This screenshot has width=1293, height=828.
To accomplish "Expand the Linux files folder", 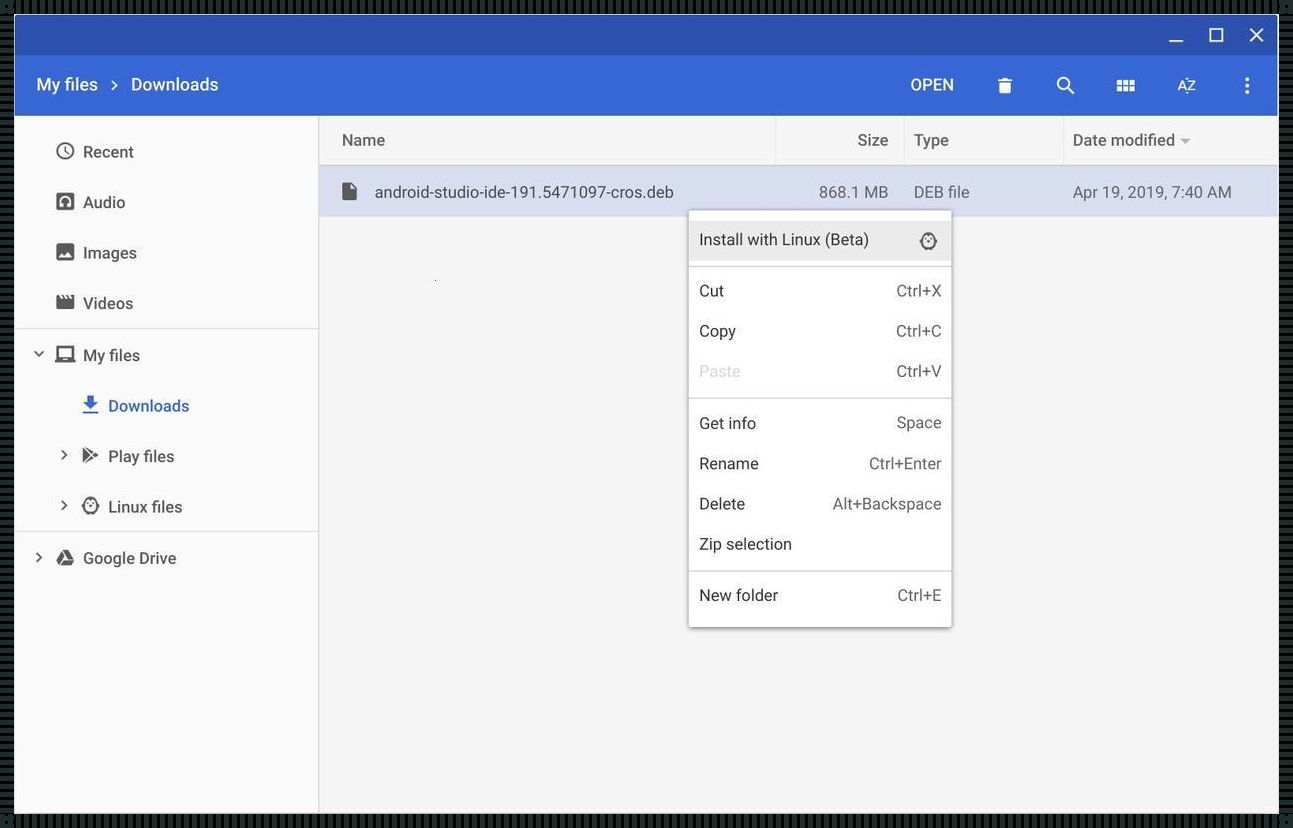I will pos(64,506).
